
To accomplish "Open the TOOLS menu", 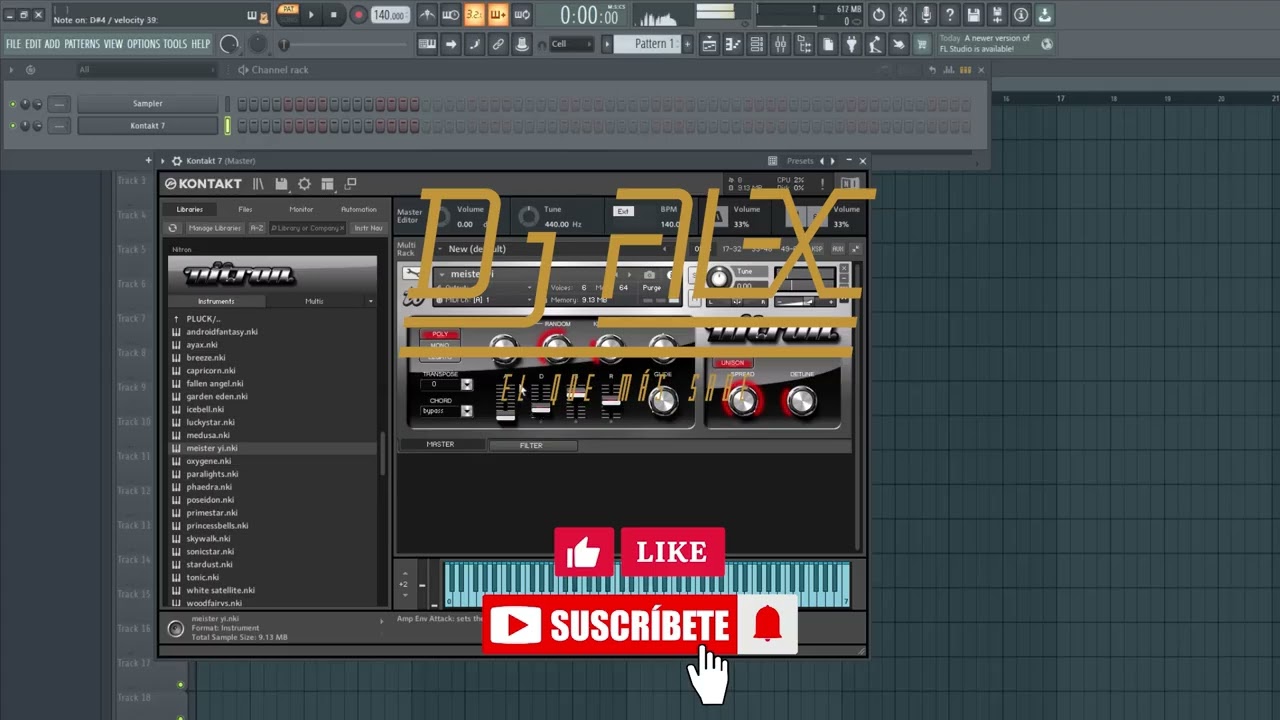I will [x=175, y=44].
